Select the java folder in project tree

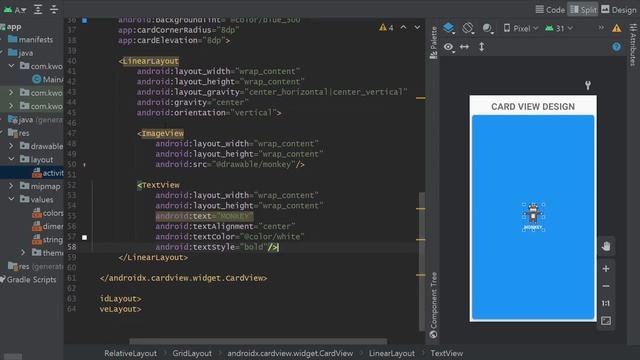click(21, 53)
